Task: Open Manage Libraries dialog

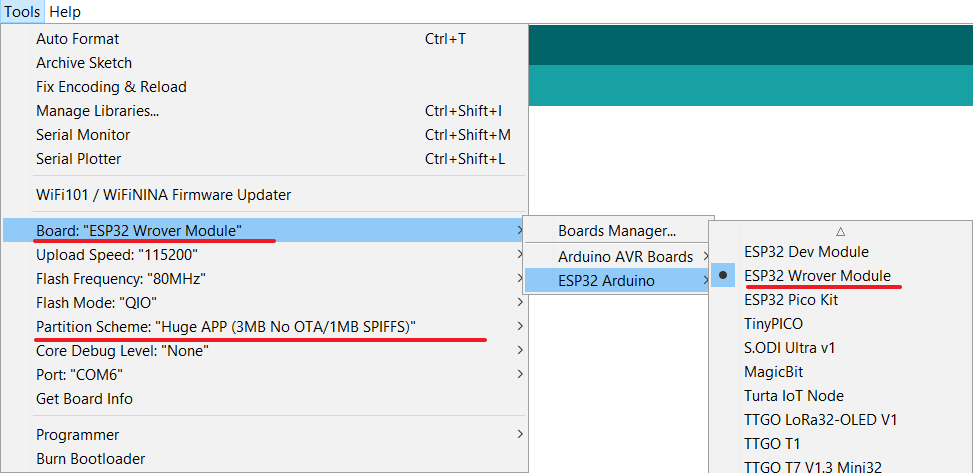Action: tap(97, 111)
